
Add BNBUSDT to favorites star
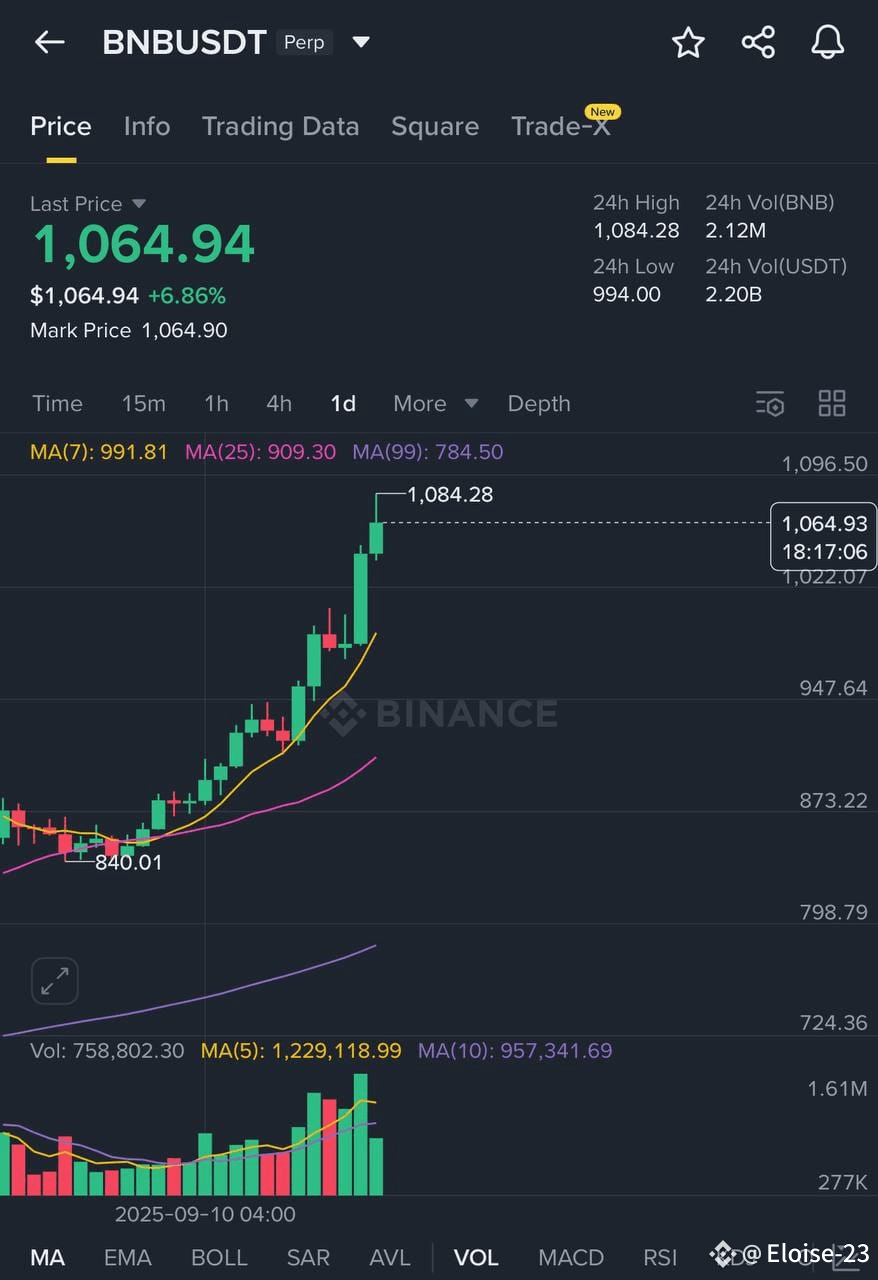point(688,42)
